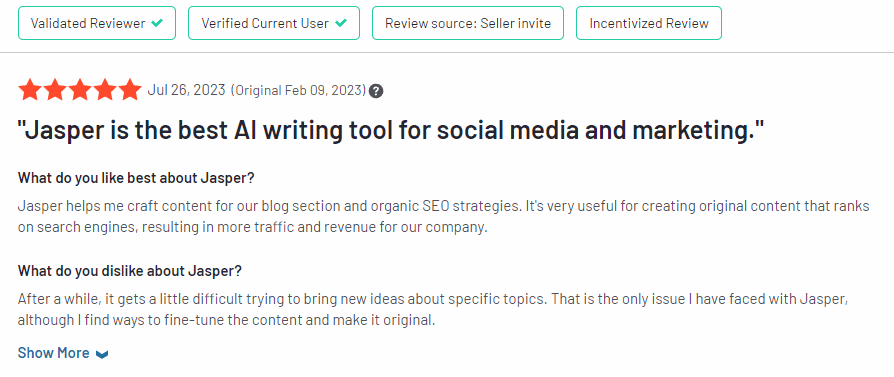Click the Review source: Seller invite tag
Screen dimensions: 894x377
point(468,23)
